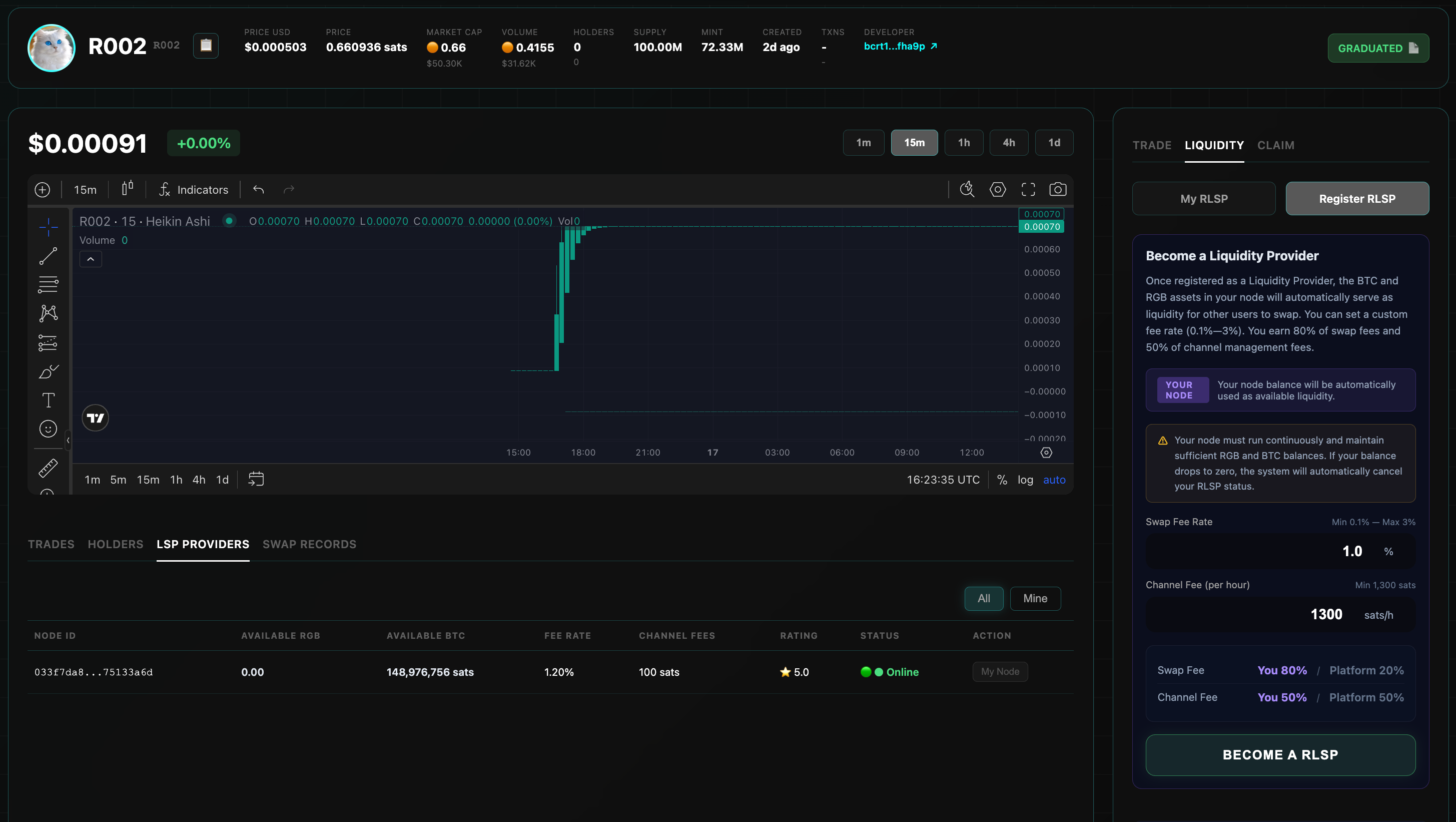The width and height of the screenshot is (1456, 822).
Task: Edit the Swap Fee Rate field
Action: [x=1280, y=551]
